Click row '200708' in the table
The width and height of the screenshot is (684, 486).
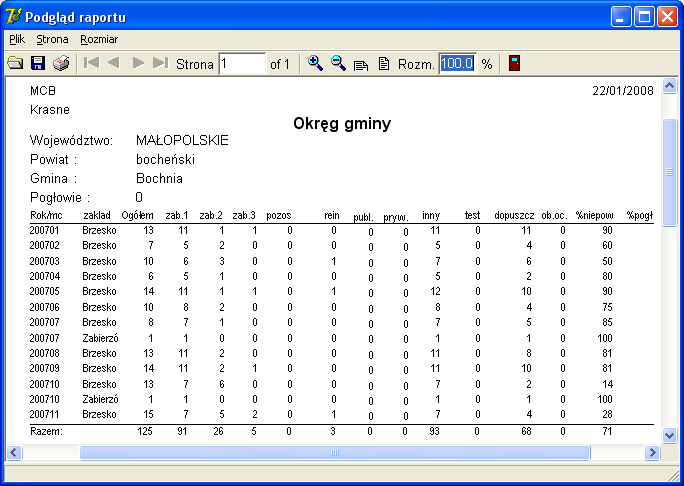342,353
